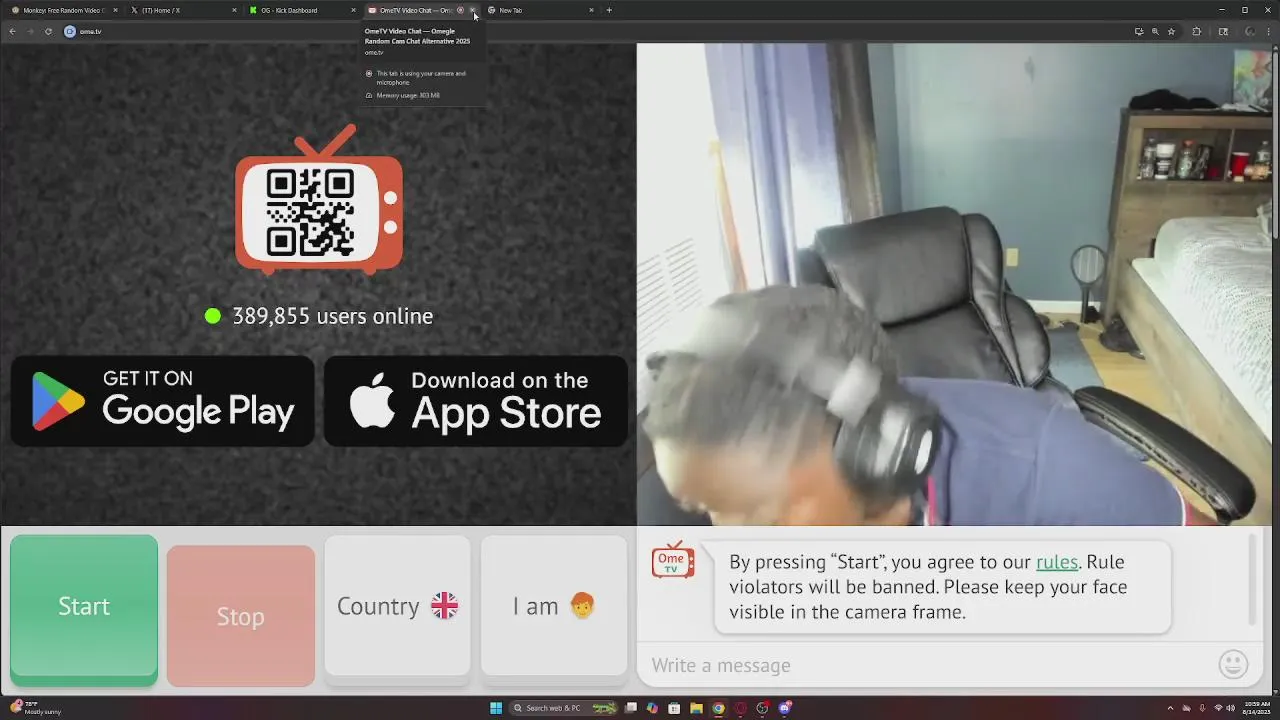1280x720 pixels.
Task: Click the install app icon in address bar
Action: (1139, 31)
